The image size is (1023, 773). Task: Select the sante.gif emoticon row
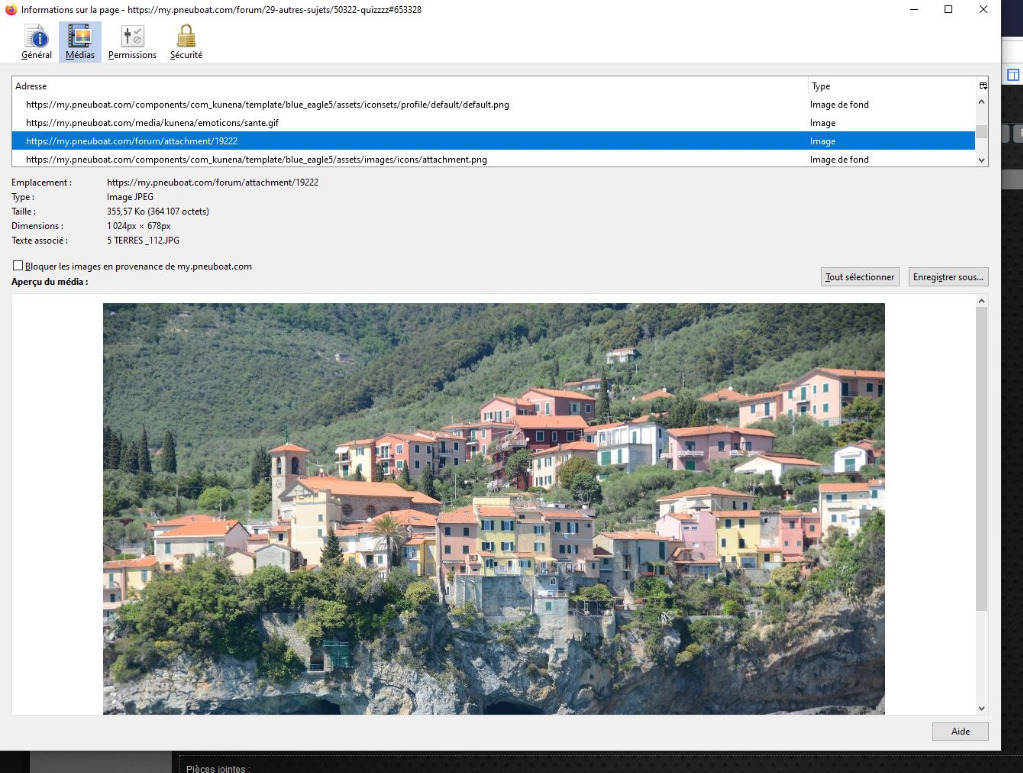point(152,123)
